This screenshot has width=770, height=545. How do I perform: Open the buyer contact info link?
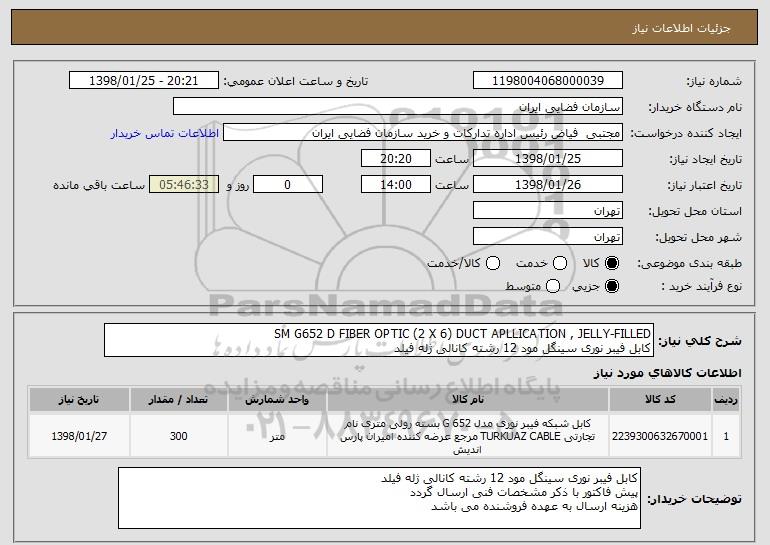point(165,133)
